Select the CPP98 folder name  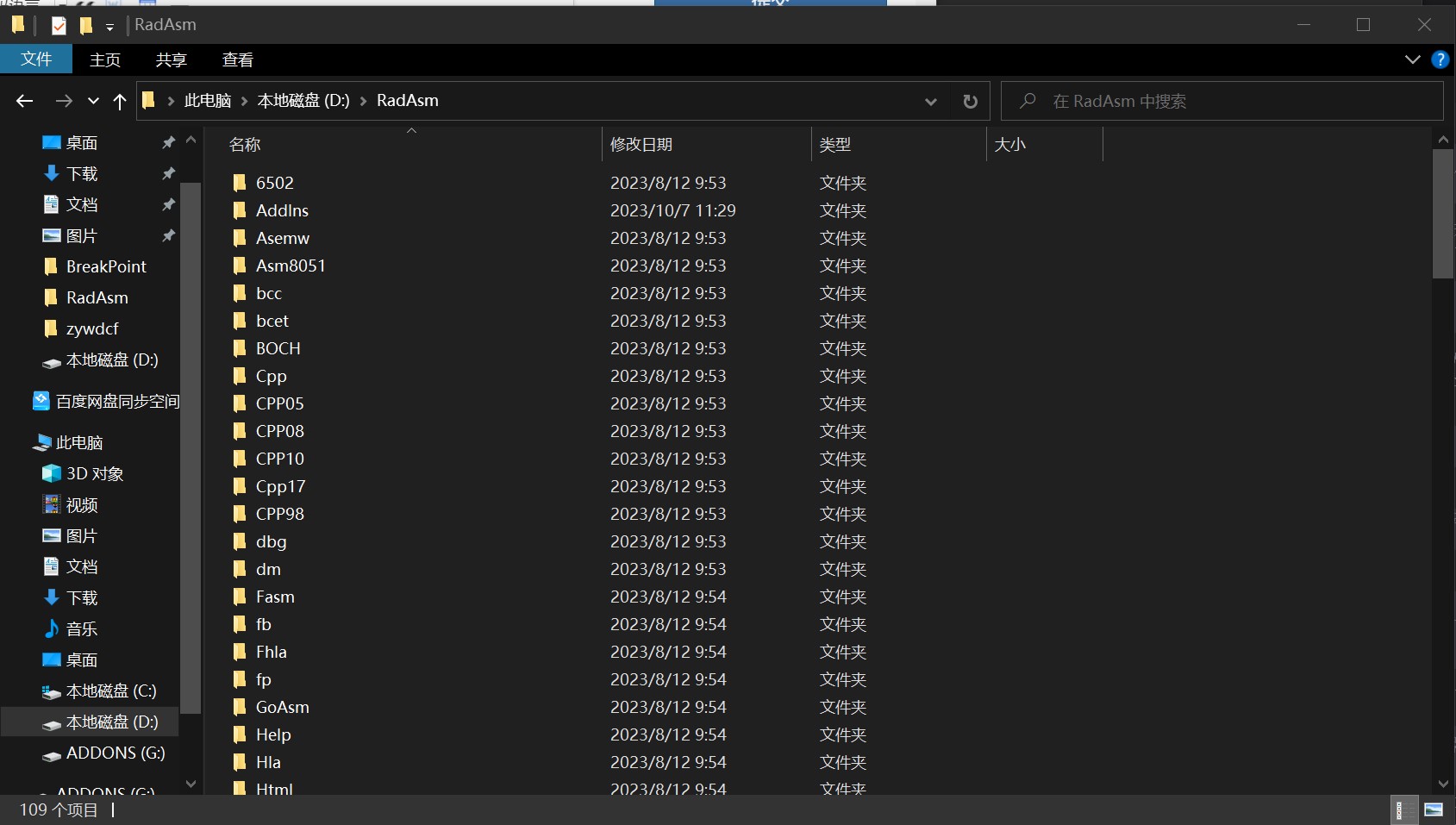pyautogui.click(x=280, y=514)
